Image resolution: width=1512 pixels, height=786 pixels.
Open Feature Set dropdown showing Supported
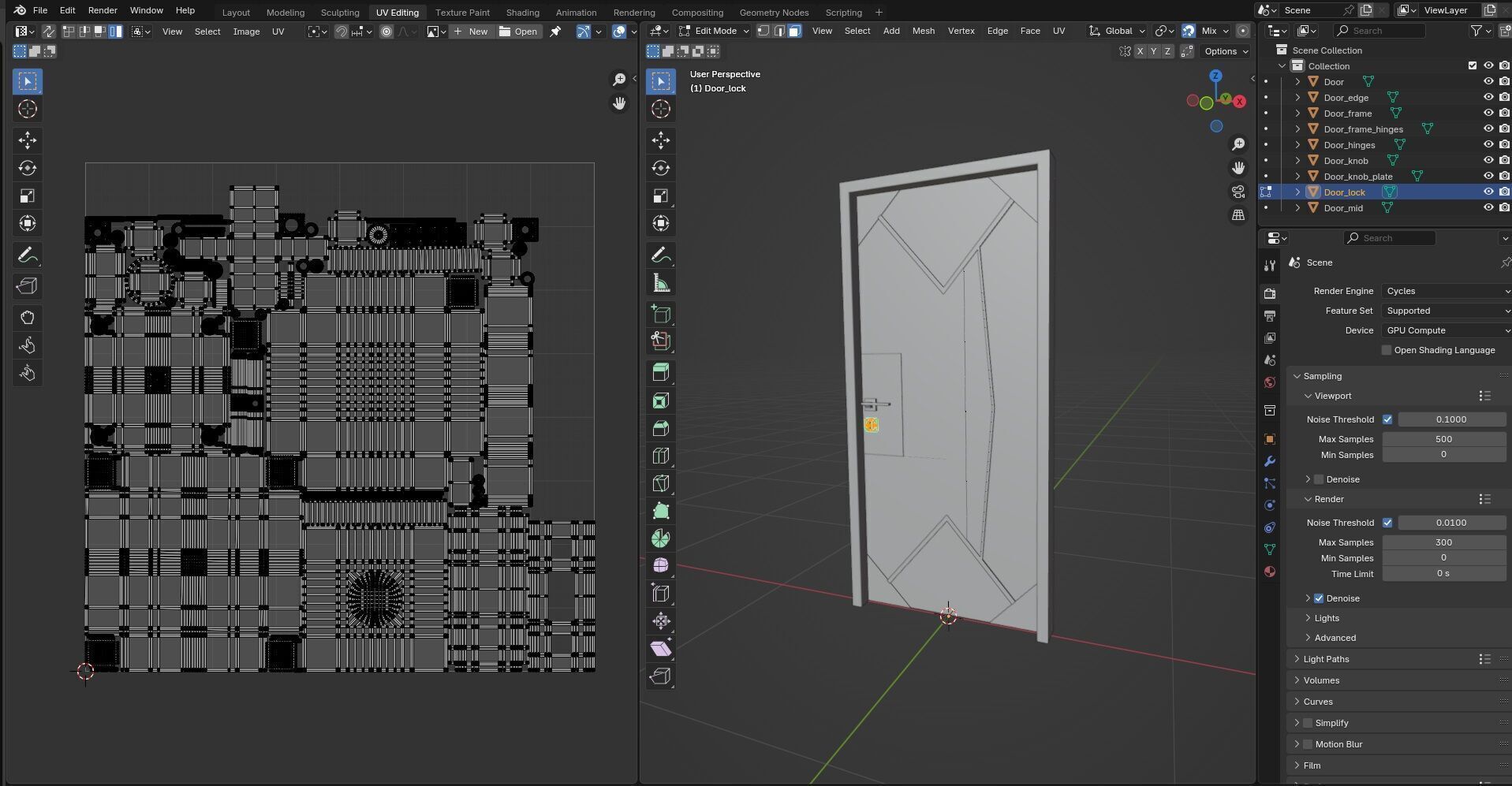tap(1447, 311)
